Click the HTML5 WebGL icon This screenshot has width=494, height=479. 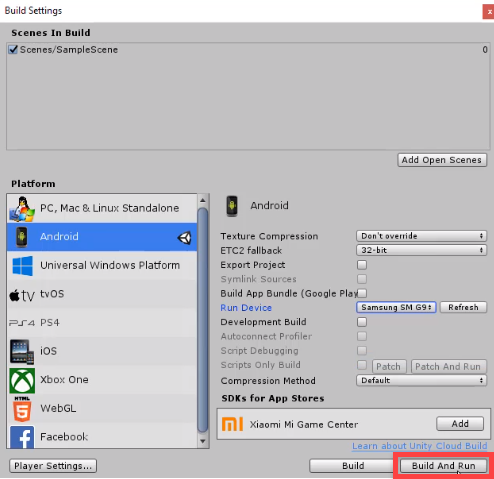click(22, 409)
